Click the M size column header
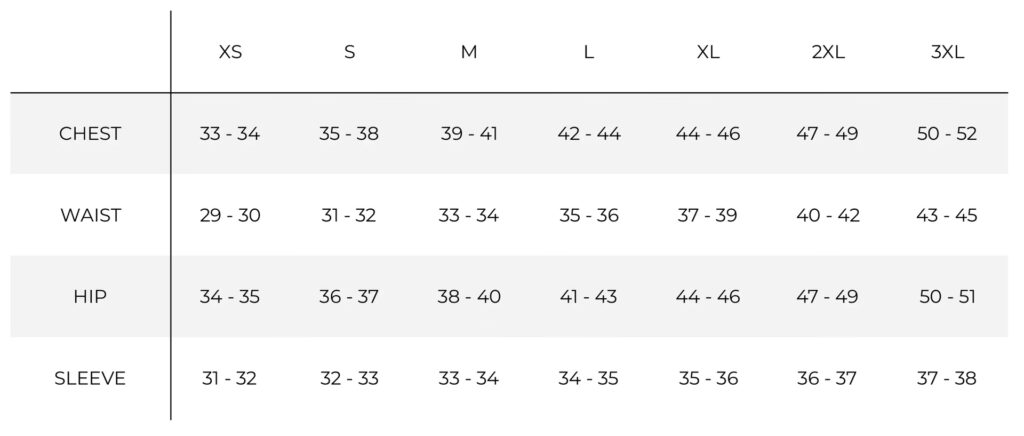This screenshot has width=1024, height=436. (469, 53)
